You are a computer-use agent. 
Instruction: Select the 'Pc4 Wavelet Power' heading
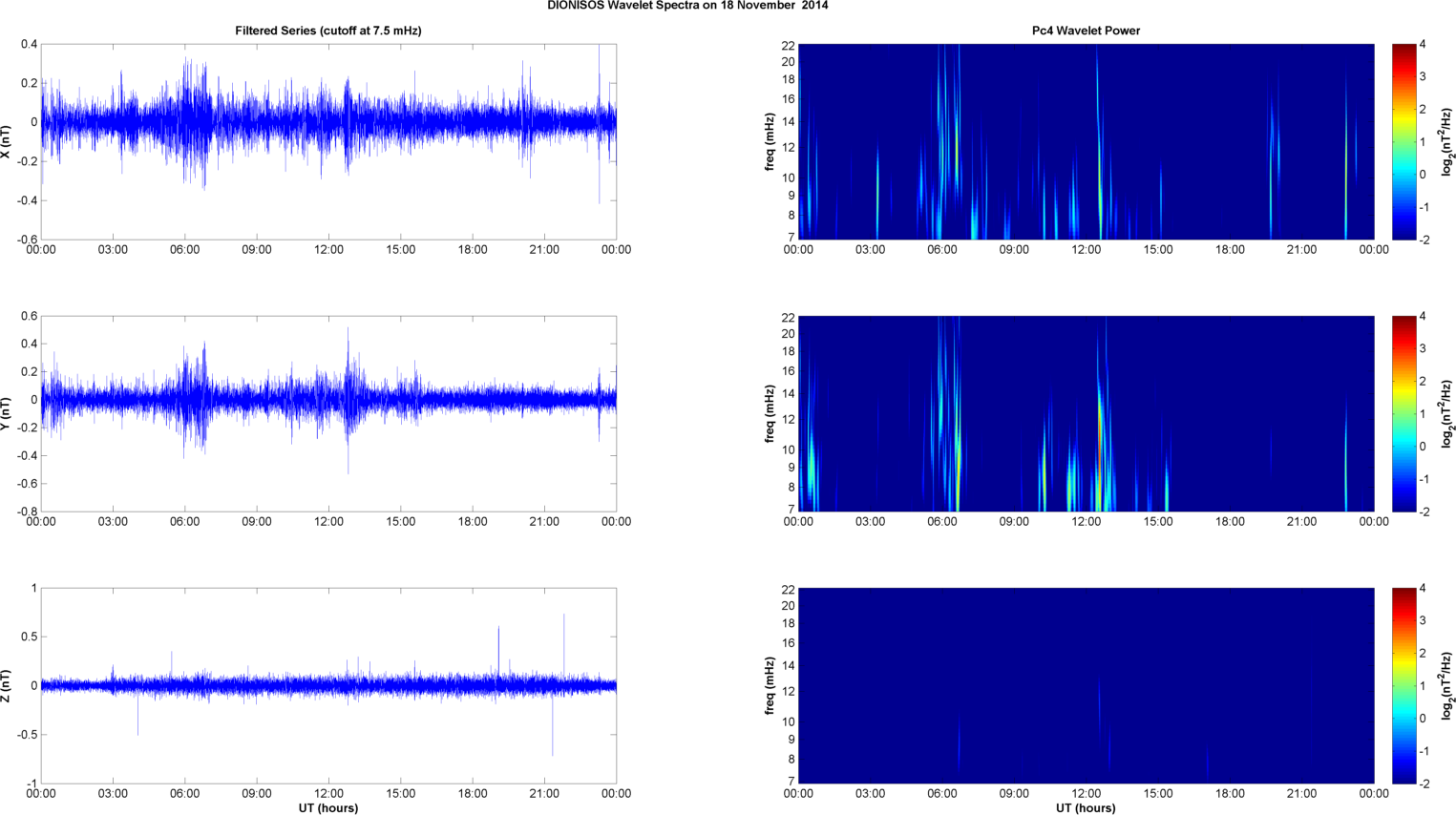click(x=1086, y=31)
